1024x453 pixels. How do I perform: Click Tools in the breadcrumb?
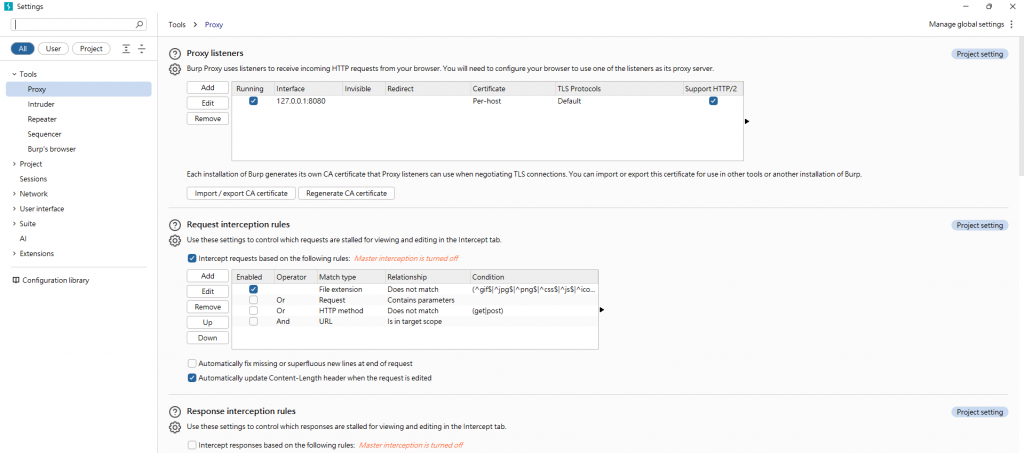click(177, 25)
